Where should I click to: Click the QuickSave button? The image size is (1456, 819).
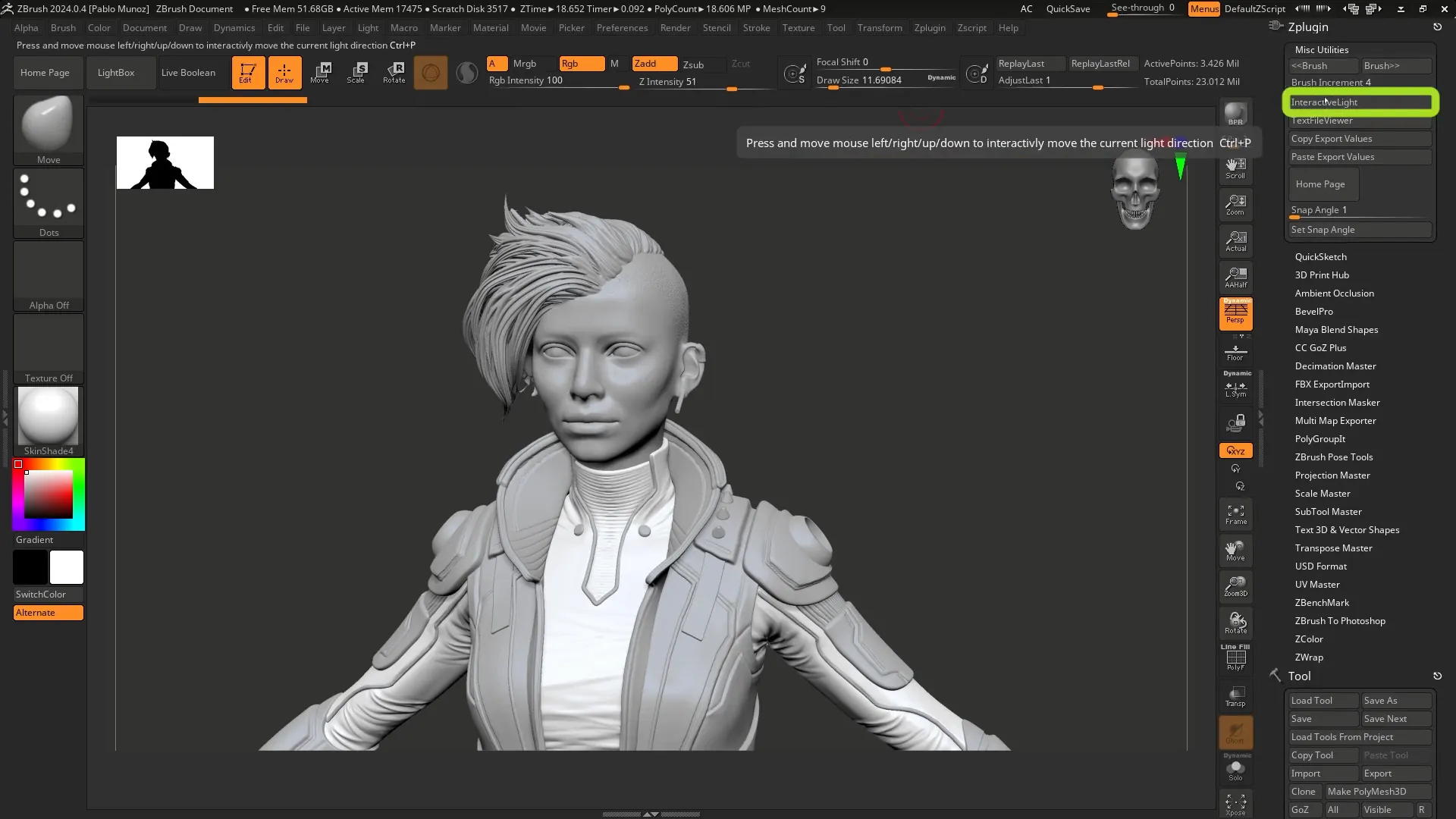click(1068, 9)
